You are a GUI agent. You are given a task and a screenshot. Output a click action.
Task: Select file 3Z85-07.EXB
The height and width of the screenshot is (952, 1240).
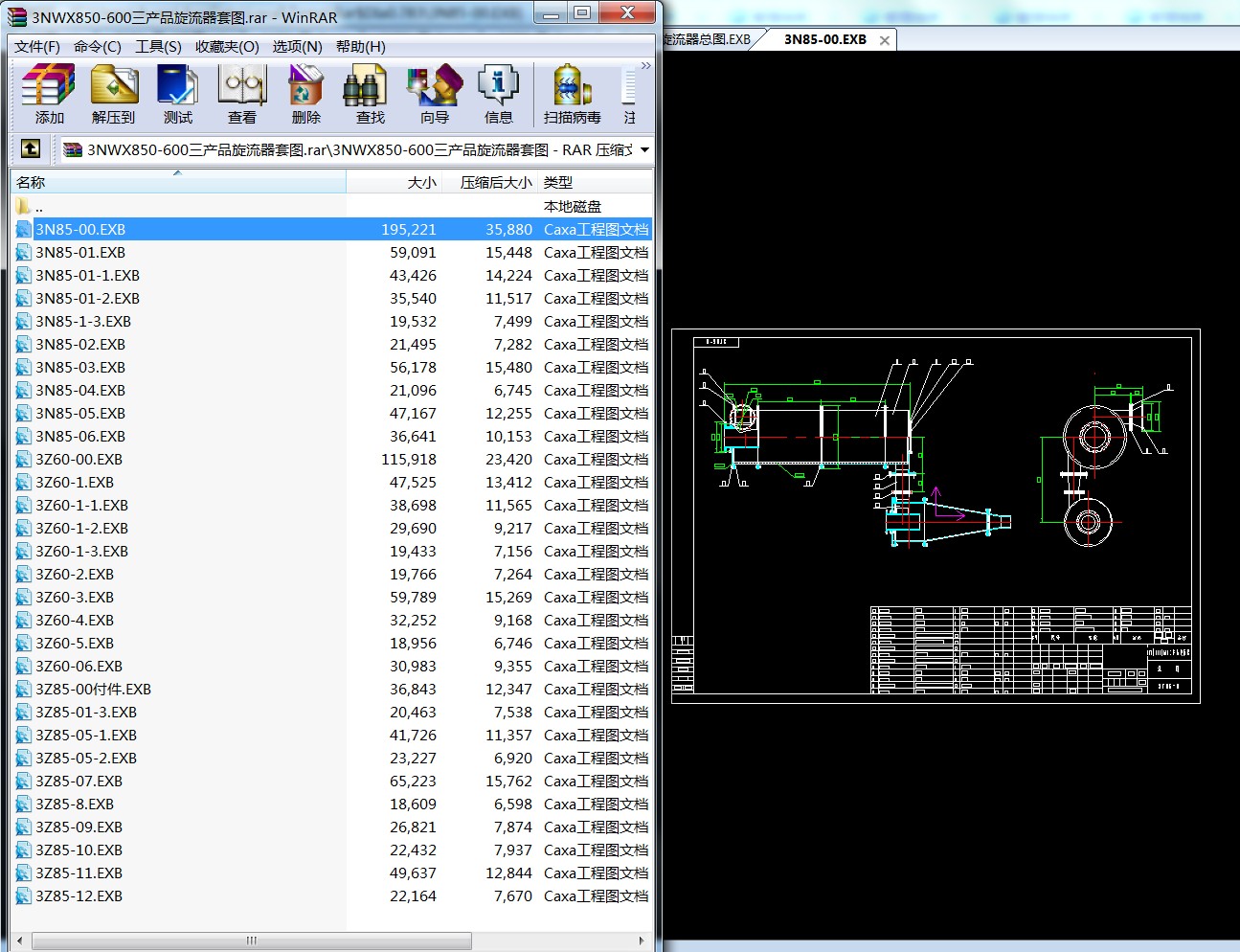coord(332,781)
